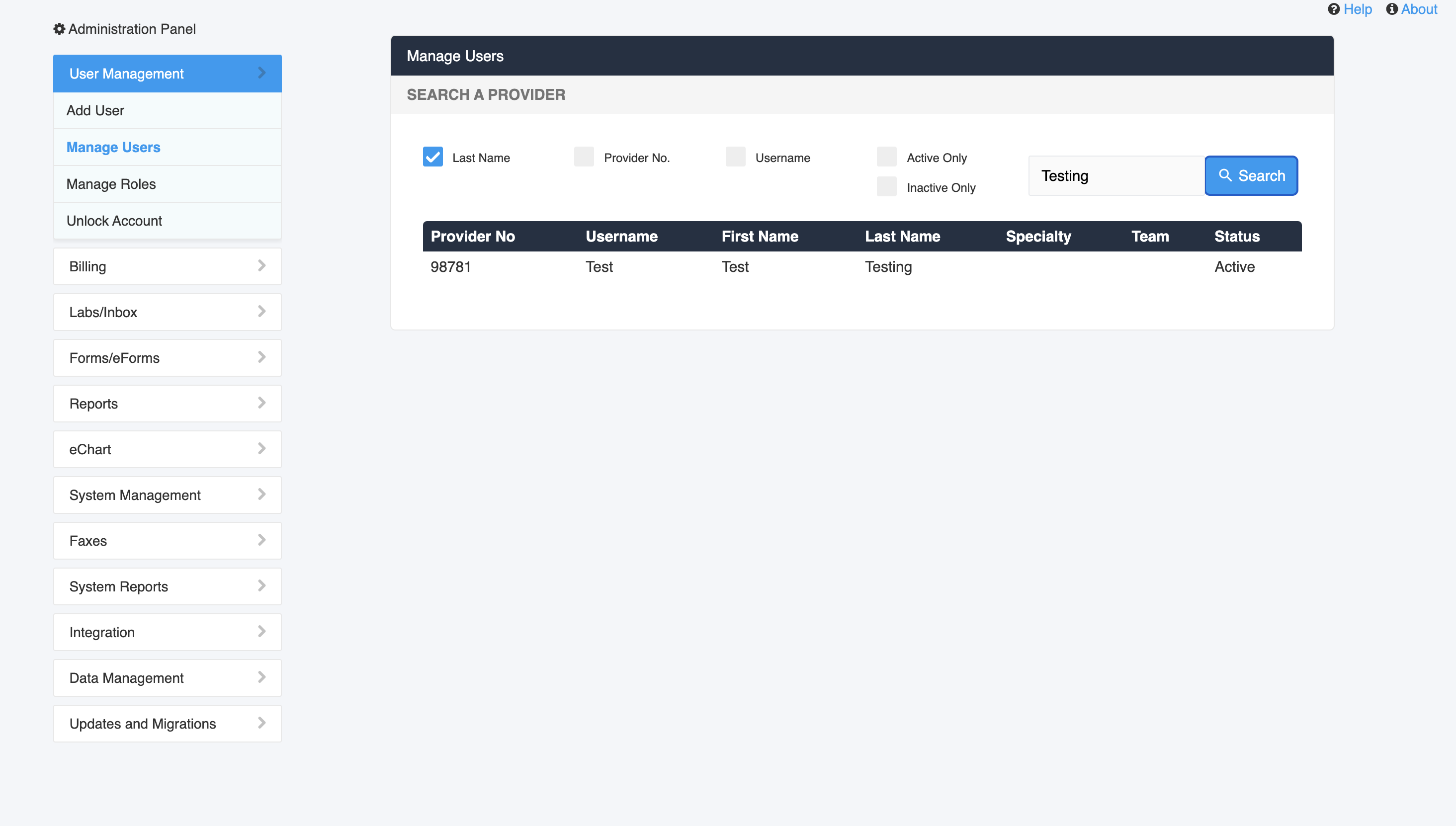Viewport: 1456px width, 826px height.
Task: Click the Inactive Only label text
Action: point(941,188)
